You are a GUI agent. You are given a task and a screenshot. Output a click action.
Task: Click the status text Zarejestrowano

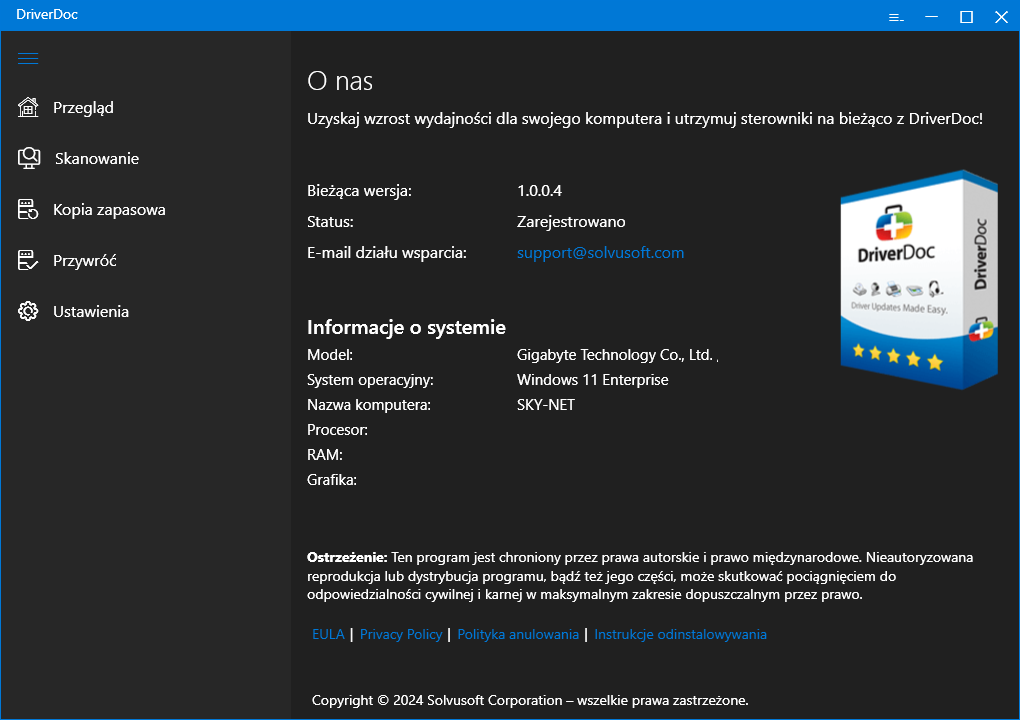point(571,222)
